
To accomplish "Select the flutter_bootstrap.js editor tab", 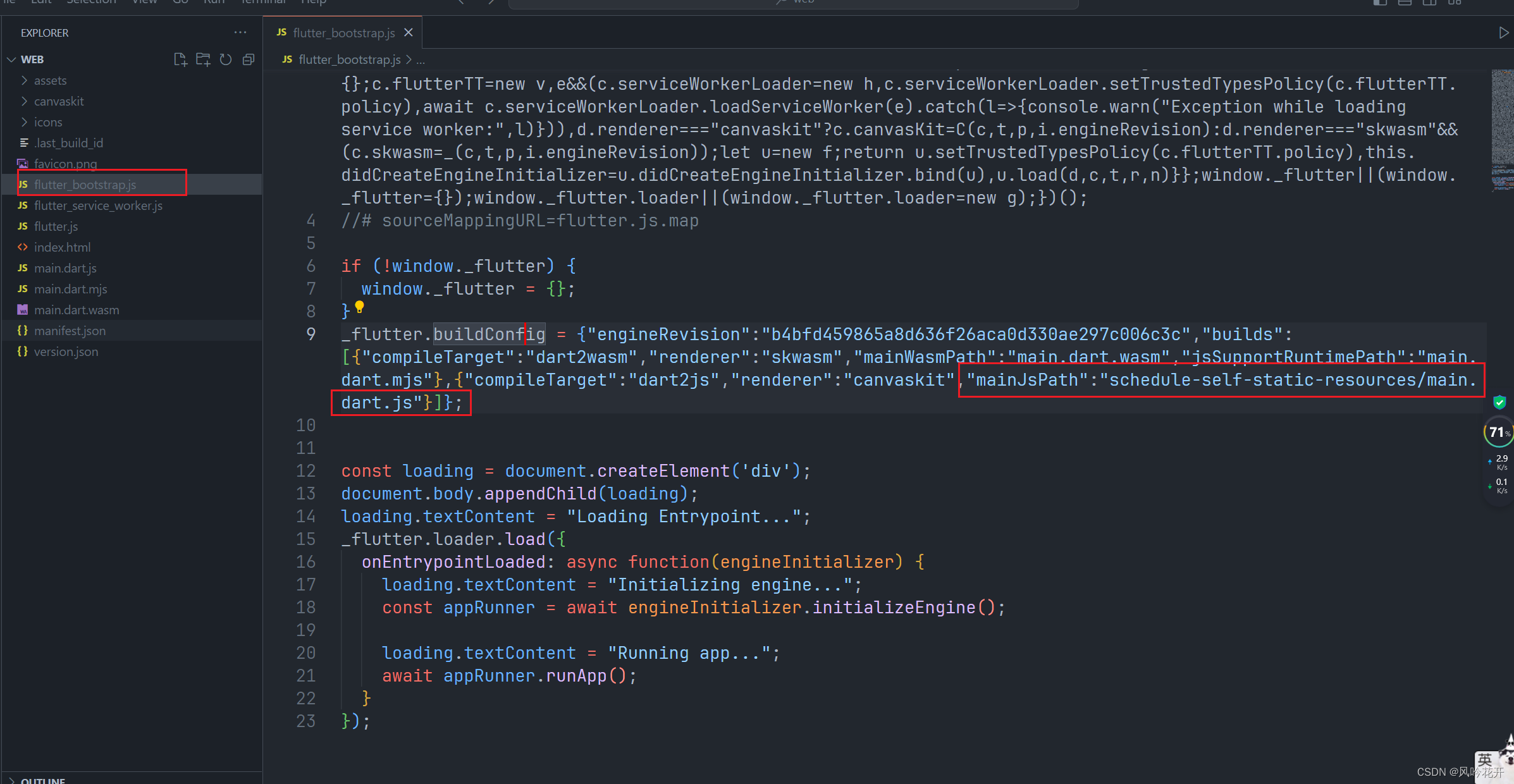I will point(343,32).
